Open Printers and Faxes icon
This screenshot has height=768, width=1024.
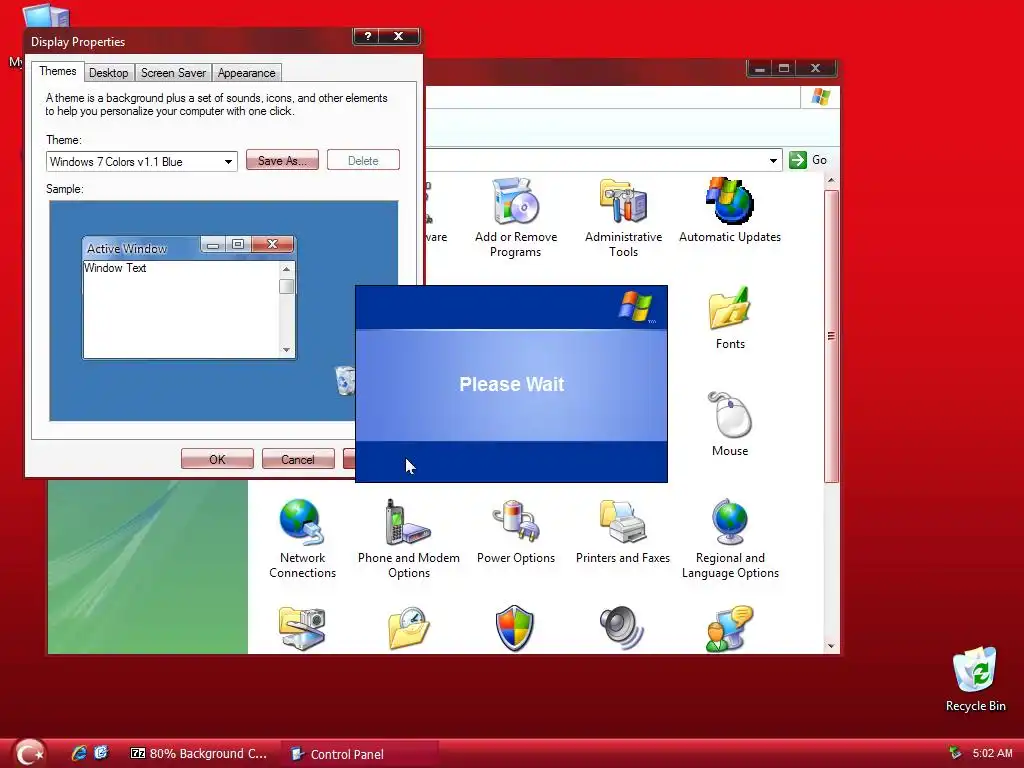click(x=623, y=522)
